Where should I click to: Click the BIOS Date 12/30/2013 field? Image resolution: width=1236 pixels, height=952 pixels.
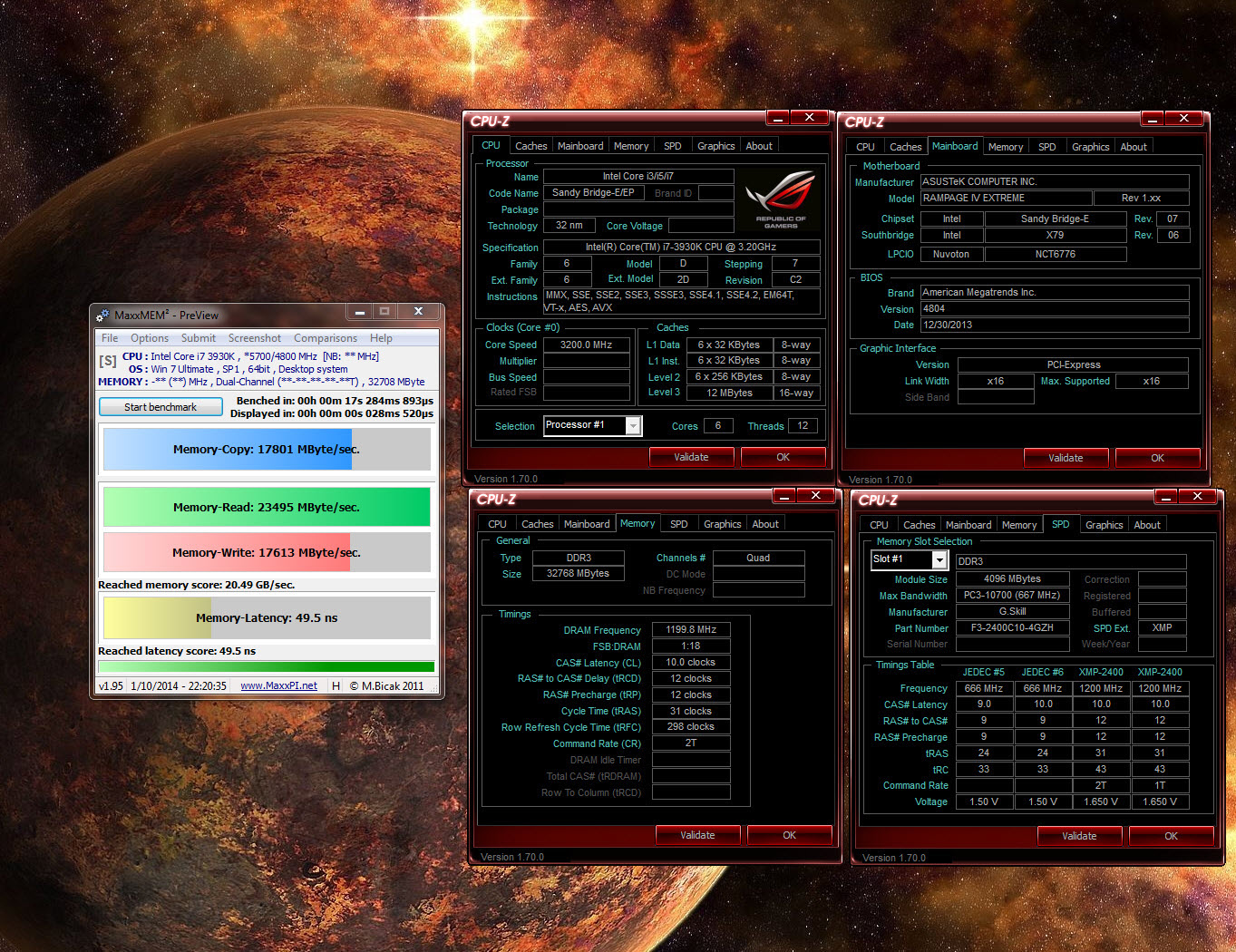tap(1055, 325)
